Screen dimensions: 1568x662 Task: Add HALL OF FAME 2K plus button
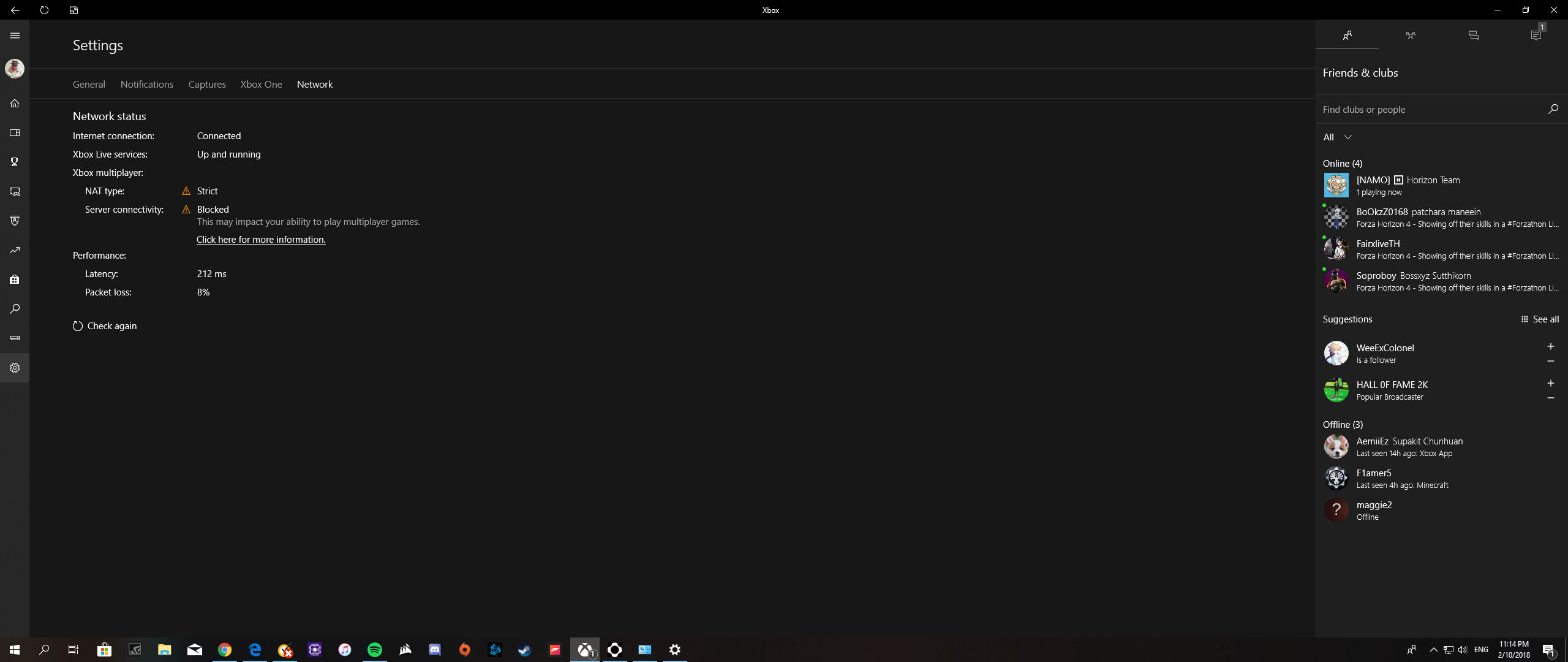[1551, 384]
